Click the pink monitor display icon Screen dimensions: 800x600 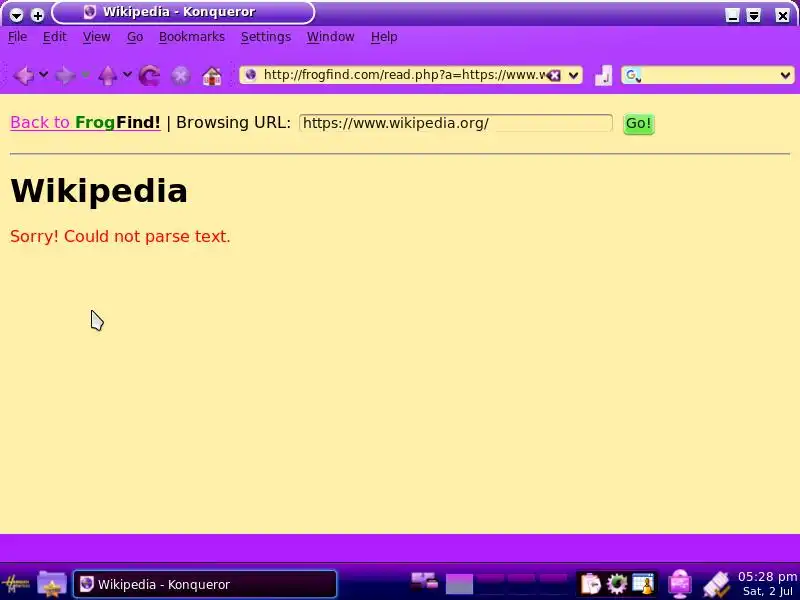[x=680, y=584]
